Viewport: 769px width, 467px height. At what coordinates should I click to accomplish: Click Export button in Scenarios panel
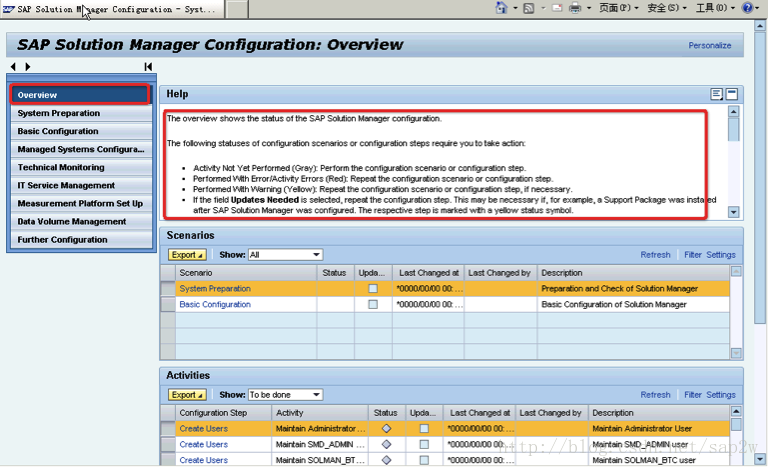[187, 255]
